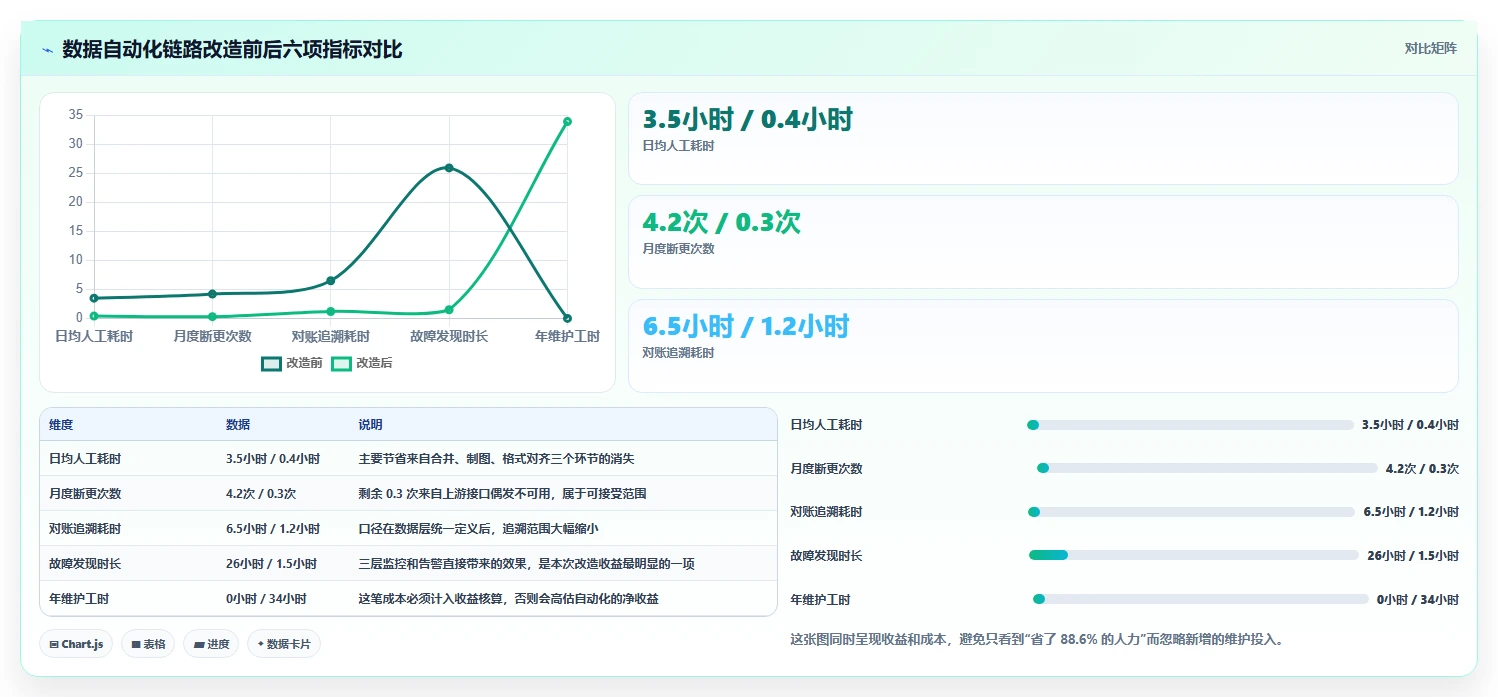
Task: Click the 说明 column header
Action: coord(371,425)
